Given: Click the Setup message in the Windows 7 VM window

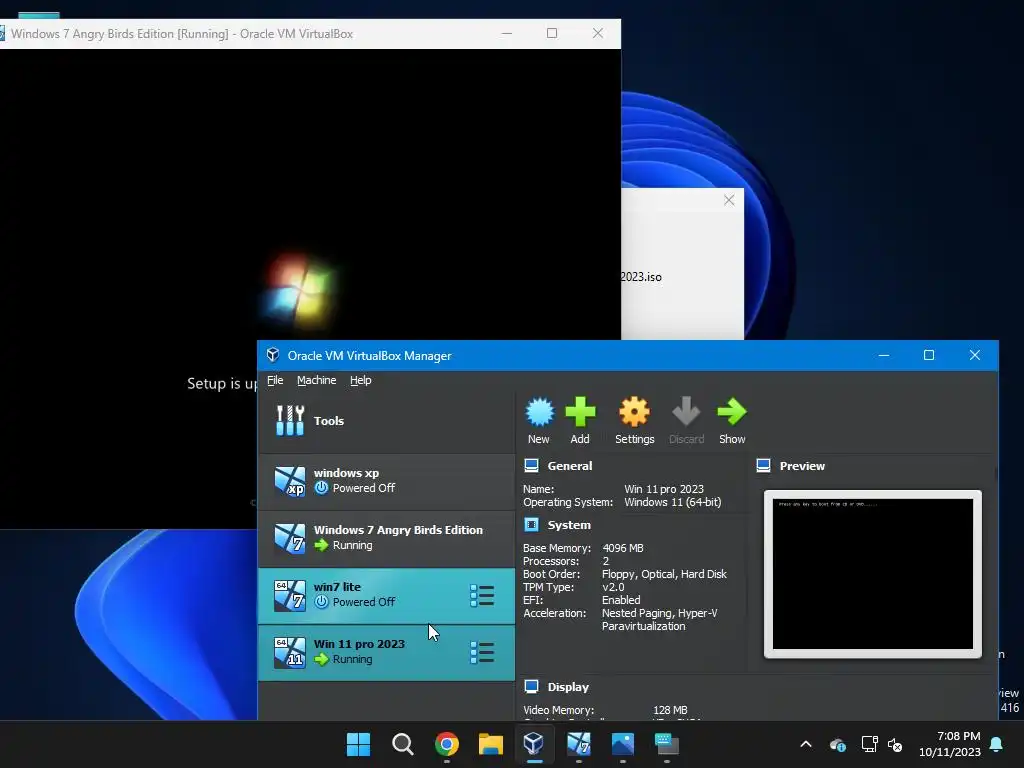Looking at the screenshot, I should [222, 383].
